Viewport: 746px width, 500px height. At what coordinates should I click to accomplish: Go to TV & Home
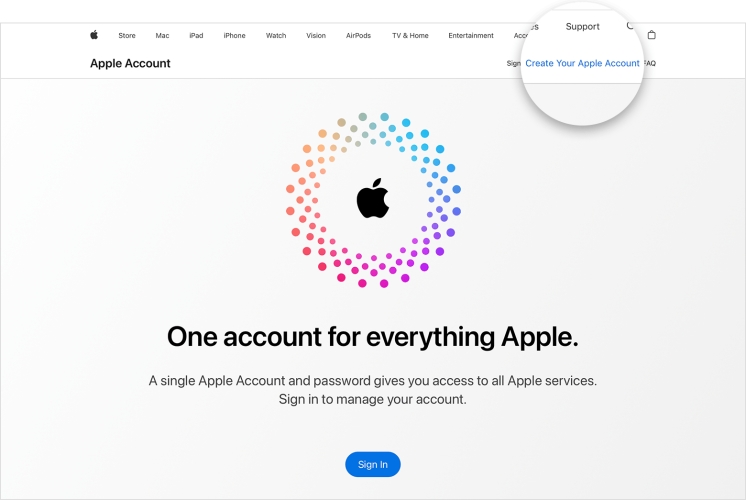click(410, 36)
